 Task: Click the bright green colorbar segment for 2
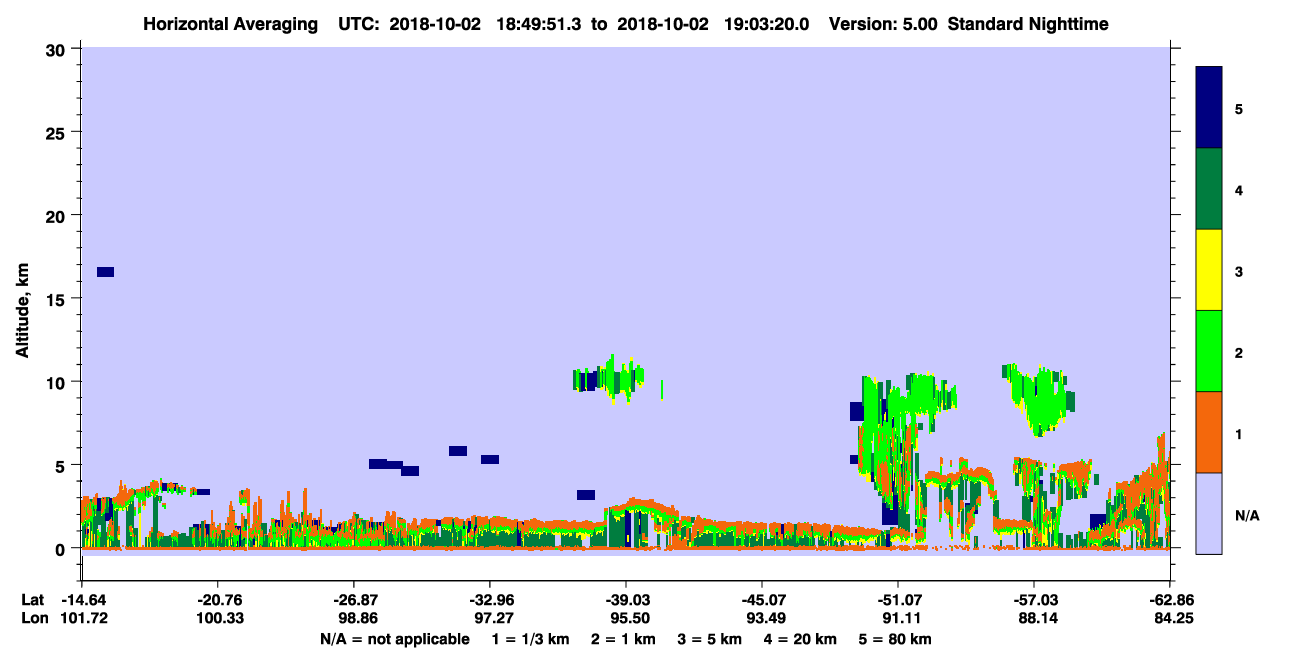1209,351
